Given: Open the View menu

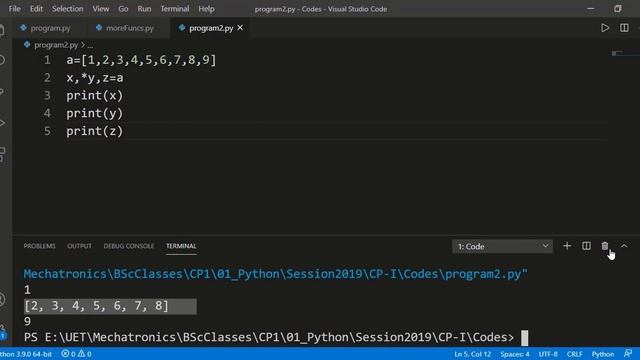Looking at the screenshot, I should [x=100, y=9].
